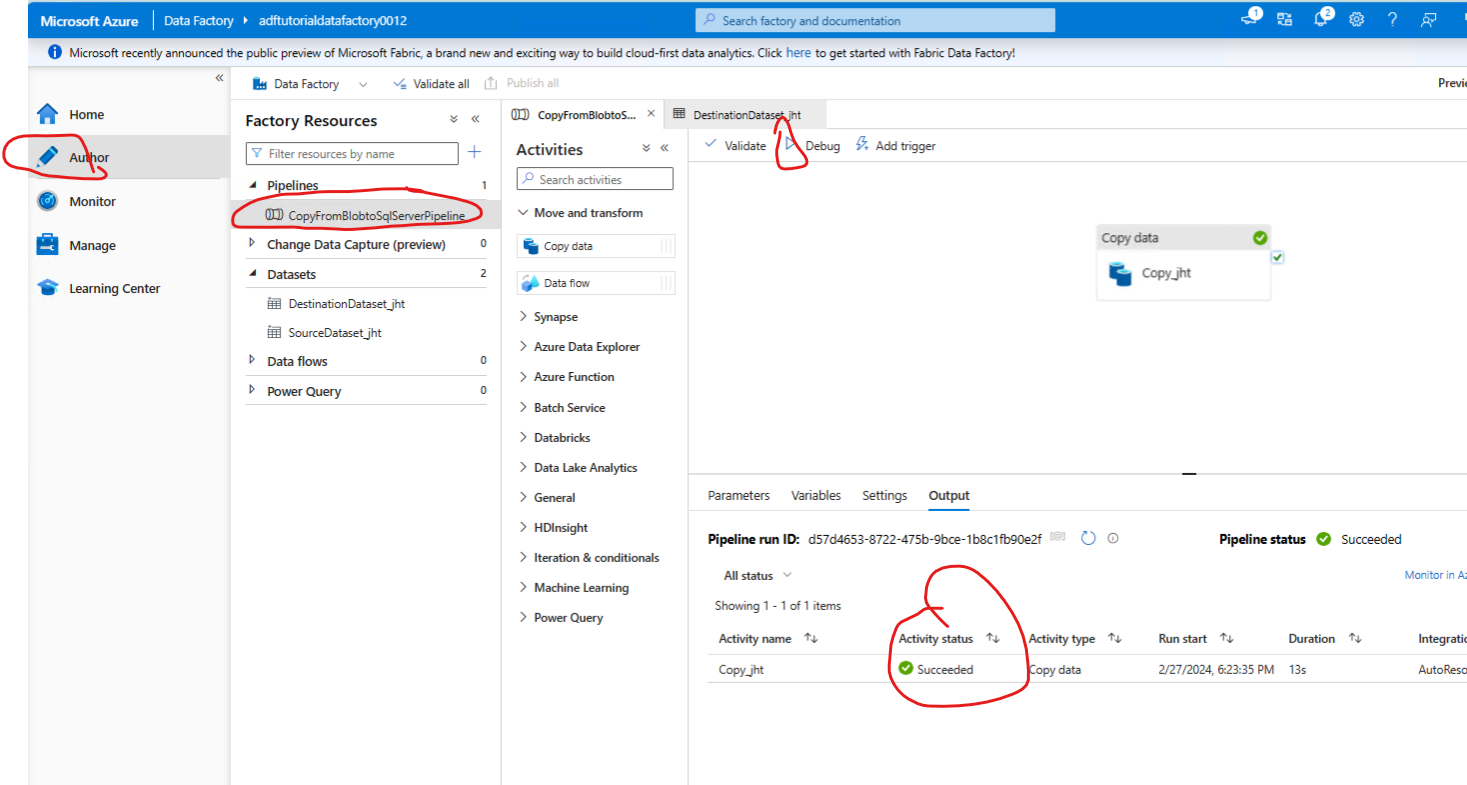
Task: Click the 'here' link in Fabric banner
Action: [798, 53]
